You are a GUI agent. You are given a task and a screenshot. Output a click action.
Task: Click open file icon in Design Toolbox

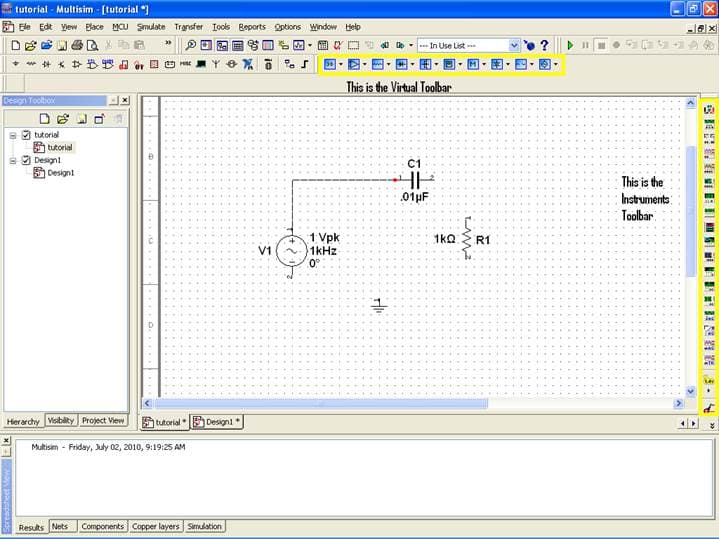(x=62, y=118)
